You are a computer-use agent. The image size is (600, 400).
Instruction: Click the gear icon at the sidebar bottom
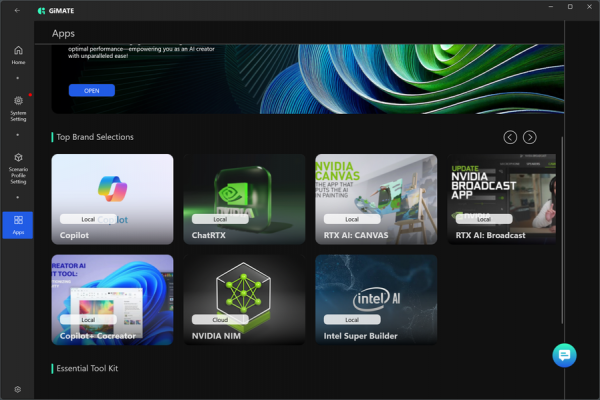[x=18, y=389]
